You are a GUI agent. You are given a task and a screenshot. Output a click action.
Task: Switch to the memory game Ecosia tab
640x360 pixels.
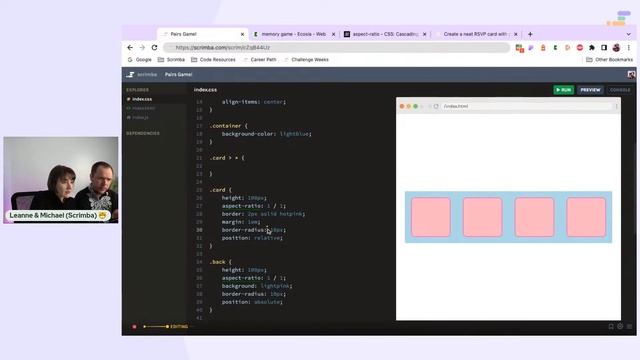(293, 34)
